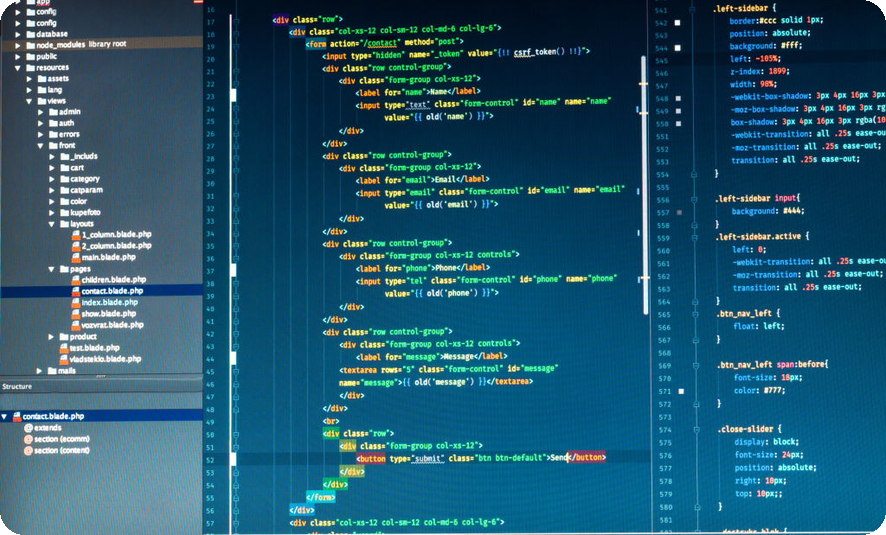This screenshot has width=886, height=535.
Task: Select main.blade.php in the project tree
Action: click(108, 257)
